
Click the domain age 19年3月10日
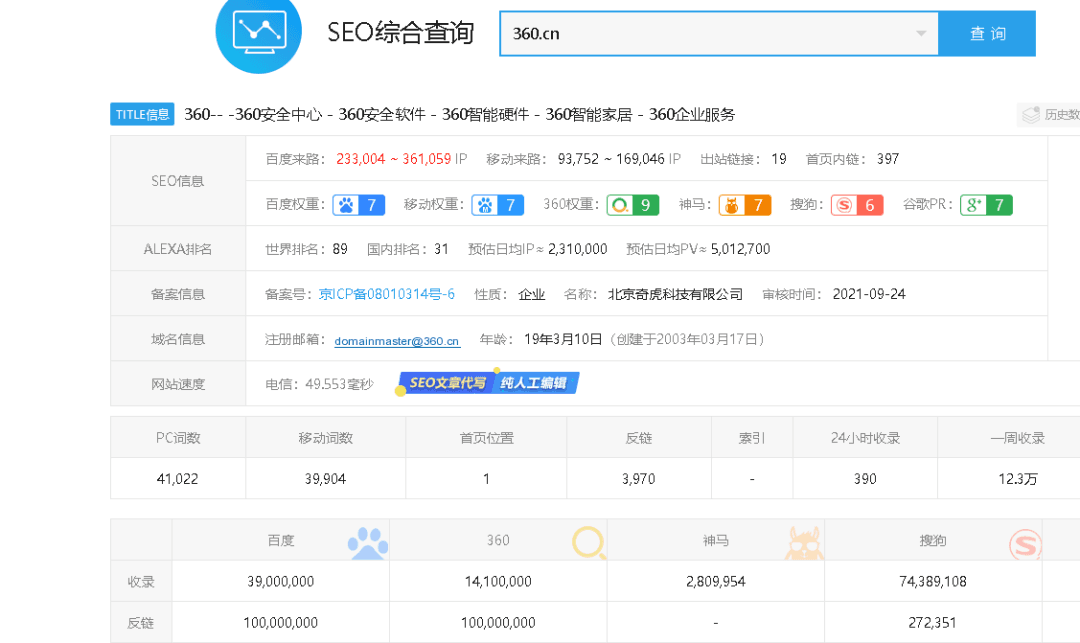pyautogui.click(x=563, y=339)
